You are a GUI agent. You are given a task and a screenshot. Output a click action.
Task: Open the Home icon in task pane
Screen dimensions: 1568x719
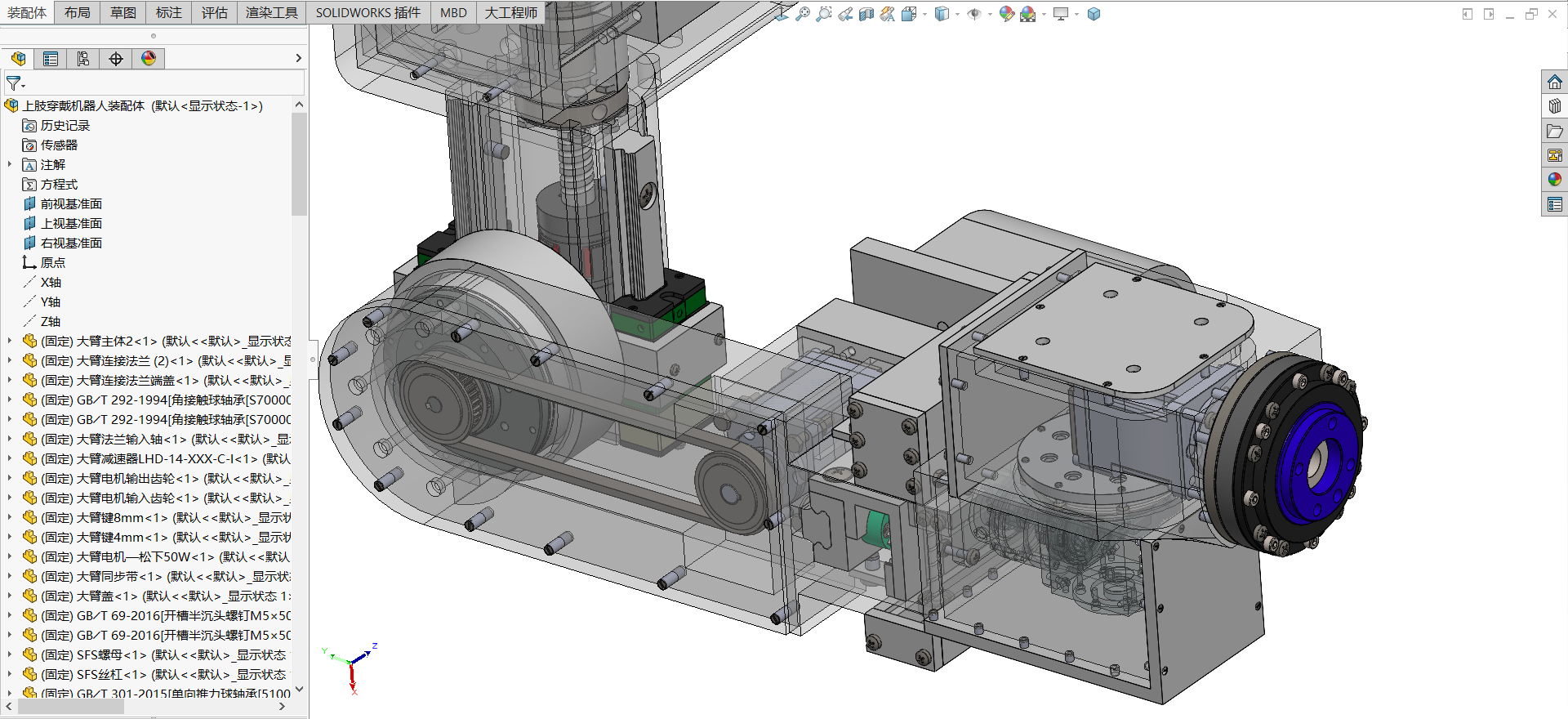pyautogui.click(x=1554, y=83)
